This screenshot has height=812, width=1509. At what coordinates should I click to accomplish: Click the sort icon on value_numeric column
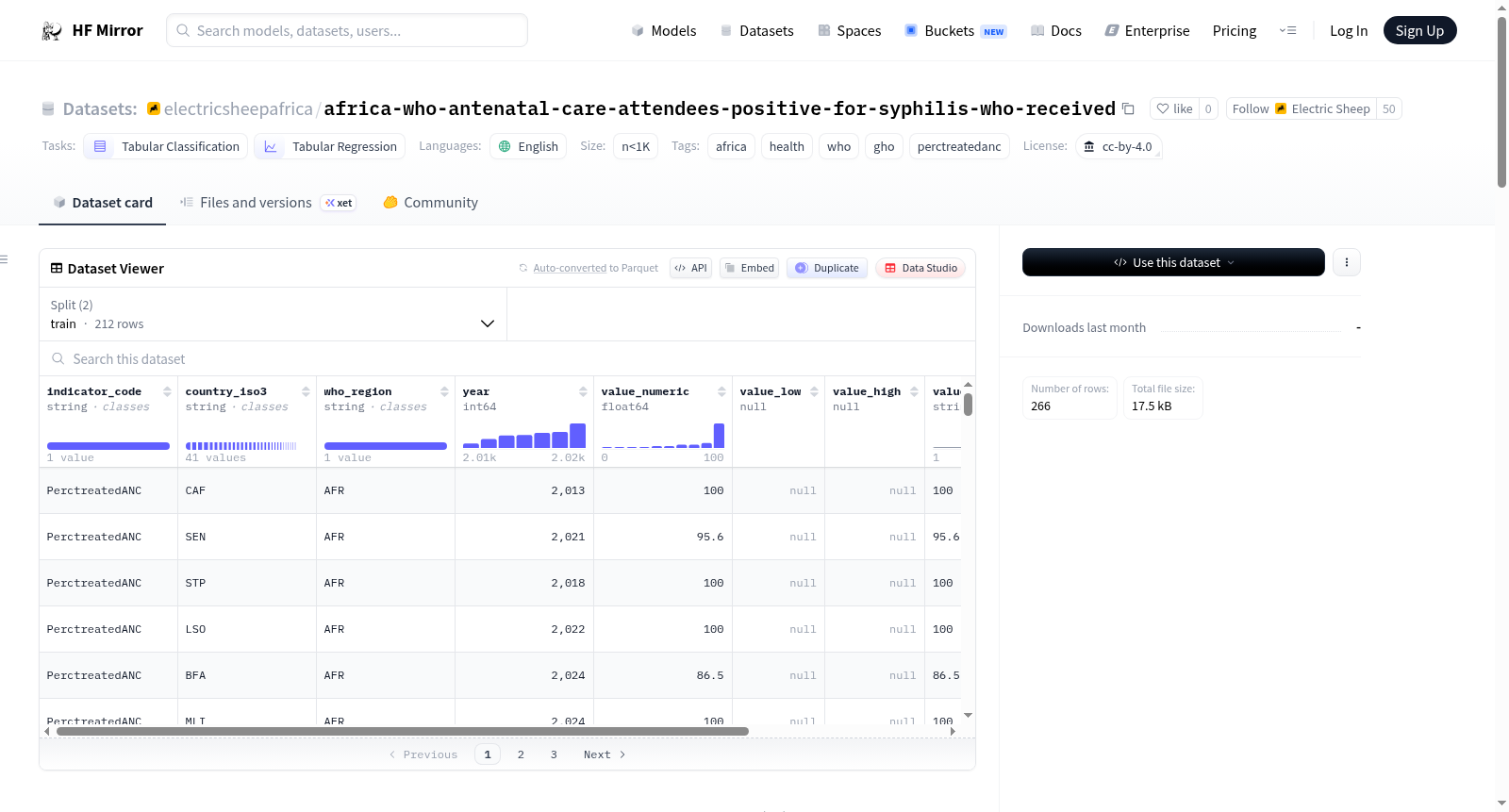click(x=721, y=391)
